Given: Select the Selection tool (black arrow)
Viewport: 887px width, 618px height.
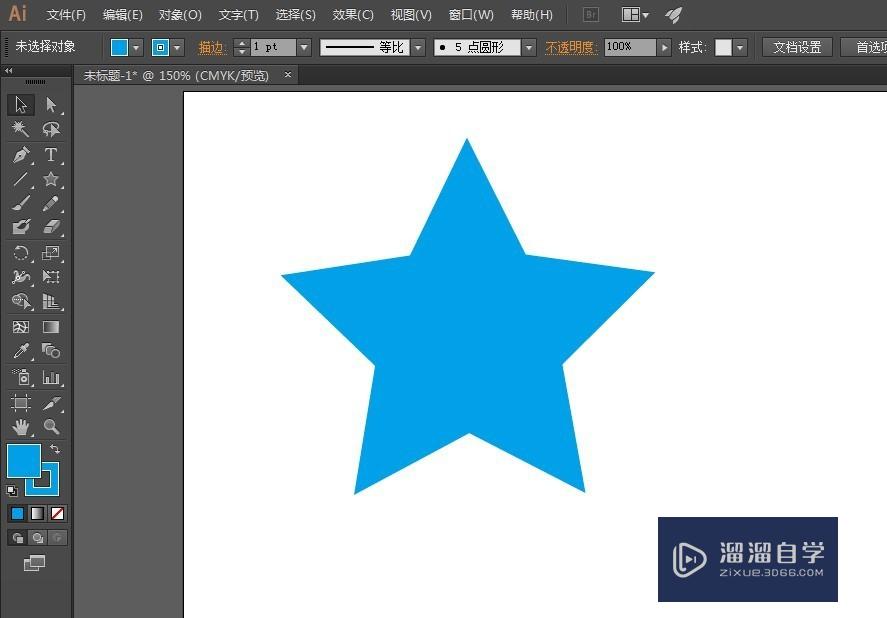Looking at the screenshot, I should click(x=21, y=105).
